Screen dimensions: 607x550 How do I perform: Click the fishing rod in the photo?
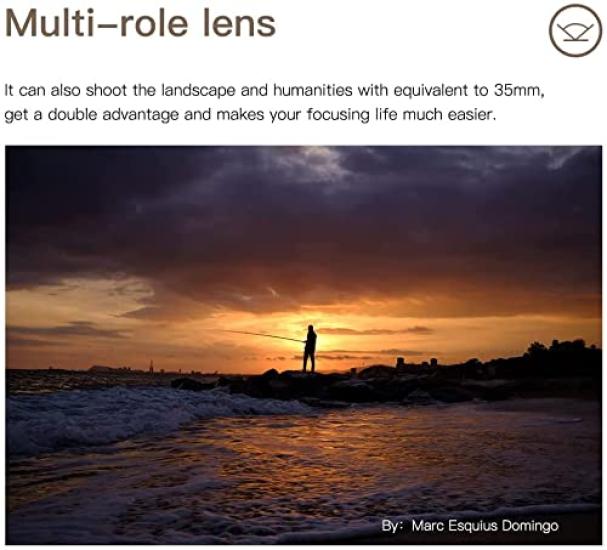[263, 335]
